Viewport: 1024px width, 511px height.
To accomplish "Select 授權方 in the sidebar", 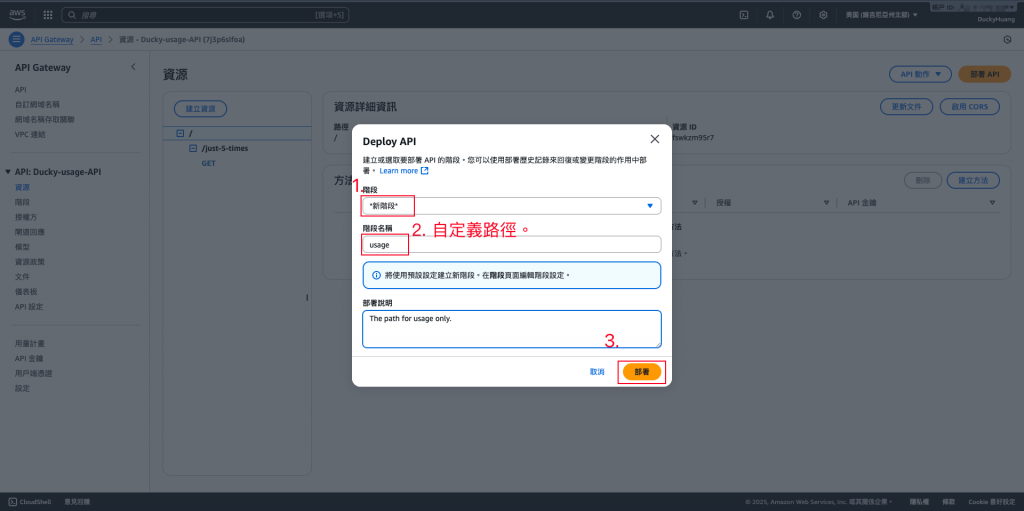I will pyautogui.click(x=26, y=217).
